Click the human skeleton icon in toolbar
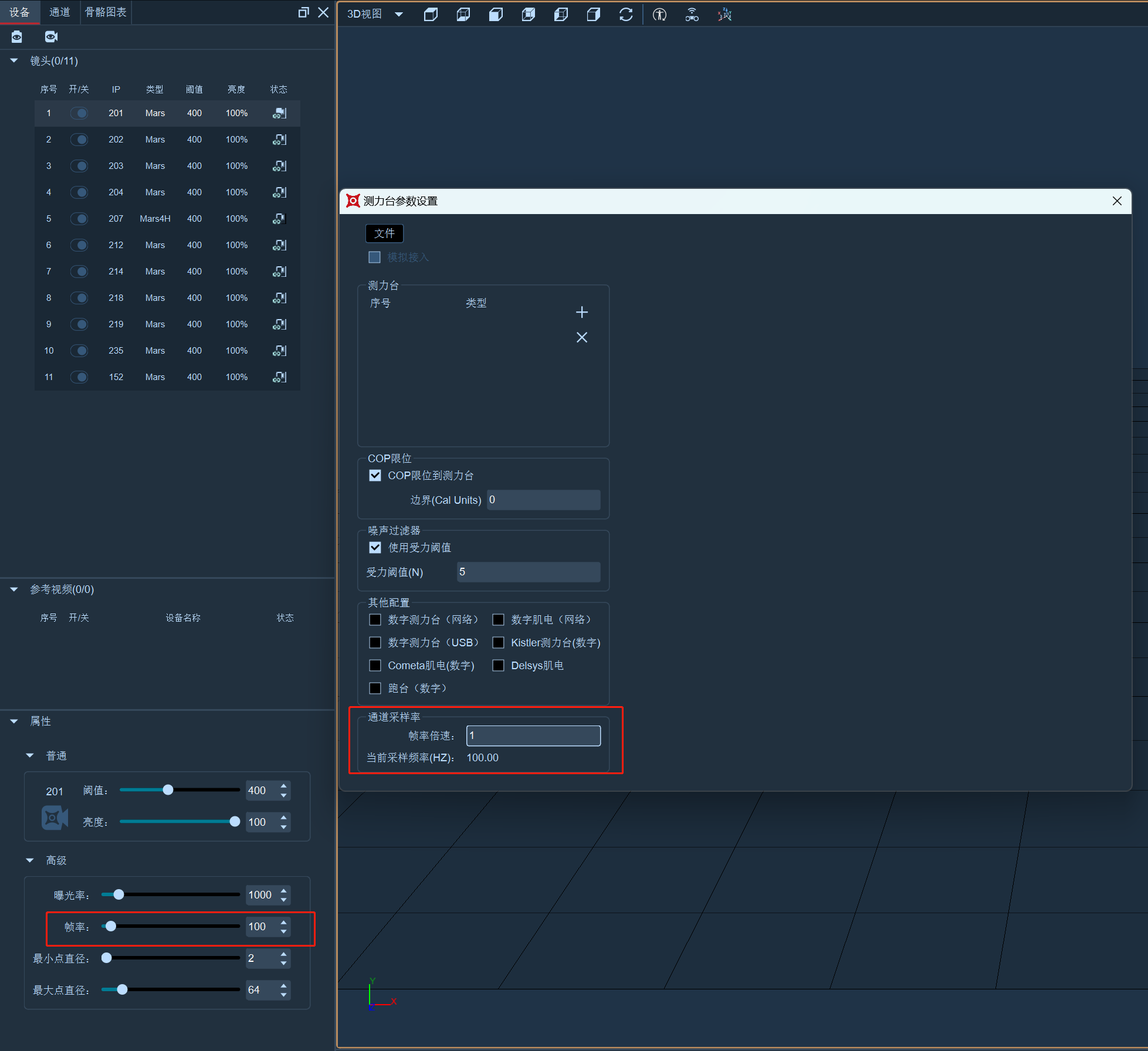This screenshot has width=1148, height=1051. pyautogui.click(x=659, y=14)
